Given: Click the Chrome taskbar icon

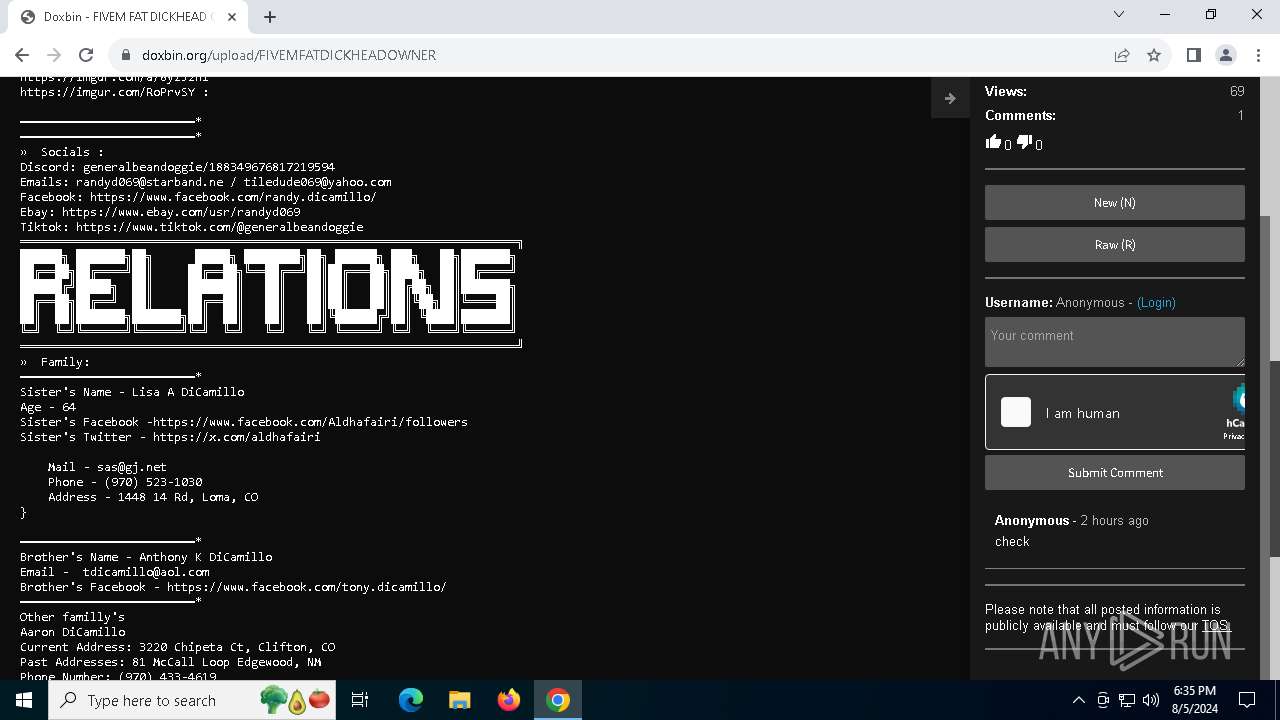Looking at the screenshot, I should 558,700.
